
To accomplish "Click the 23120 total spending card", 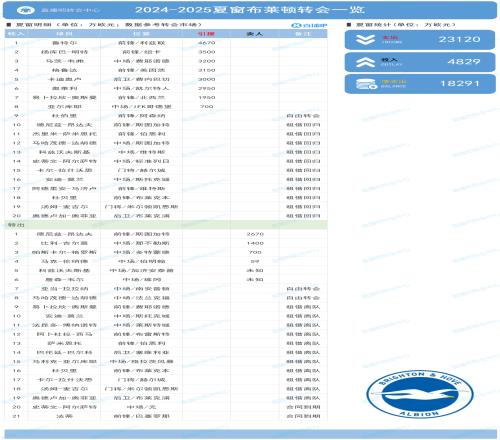I will tap(420, 40).
